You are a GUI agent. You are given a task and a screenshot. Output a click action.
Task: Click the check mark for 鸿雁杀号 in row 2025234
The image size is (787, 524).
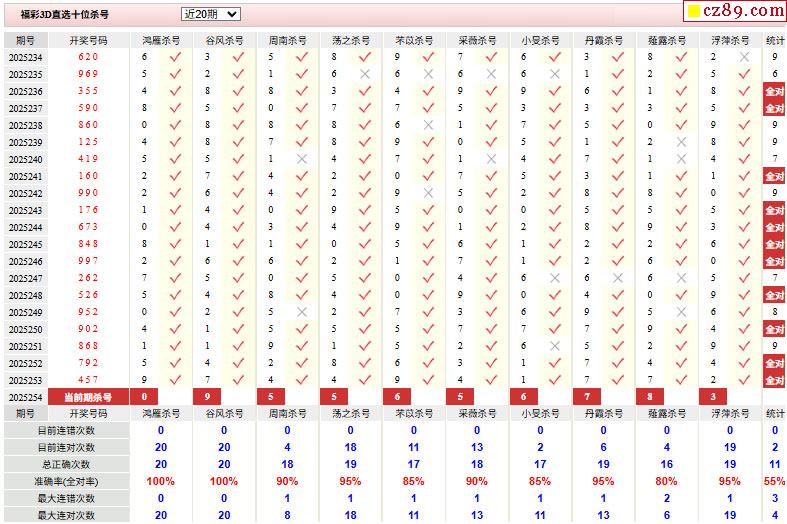(175, 57)
